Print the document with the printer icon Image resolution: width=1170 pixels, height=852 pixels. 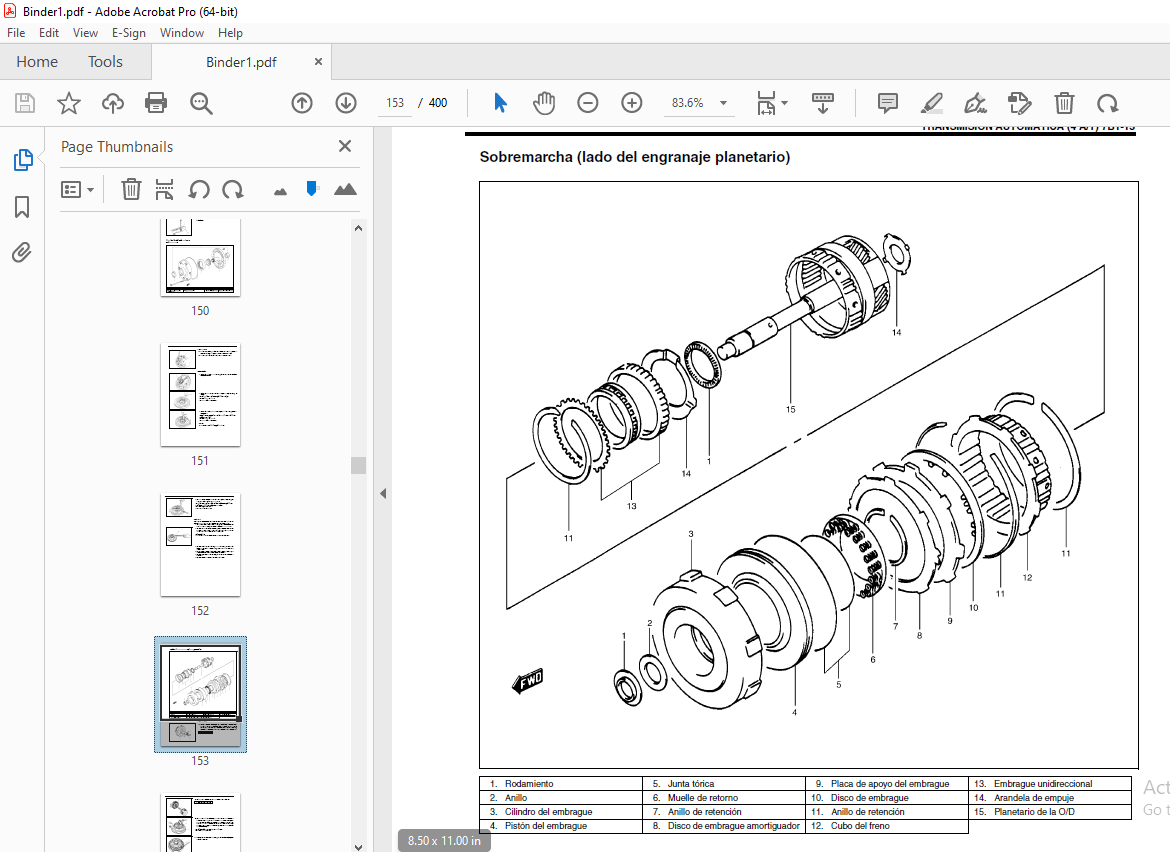[156, 103]
